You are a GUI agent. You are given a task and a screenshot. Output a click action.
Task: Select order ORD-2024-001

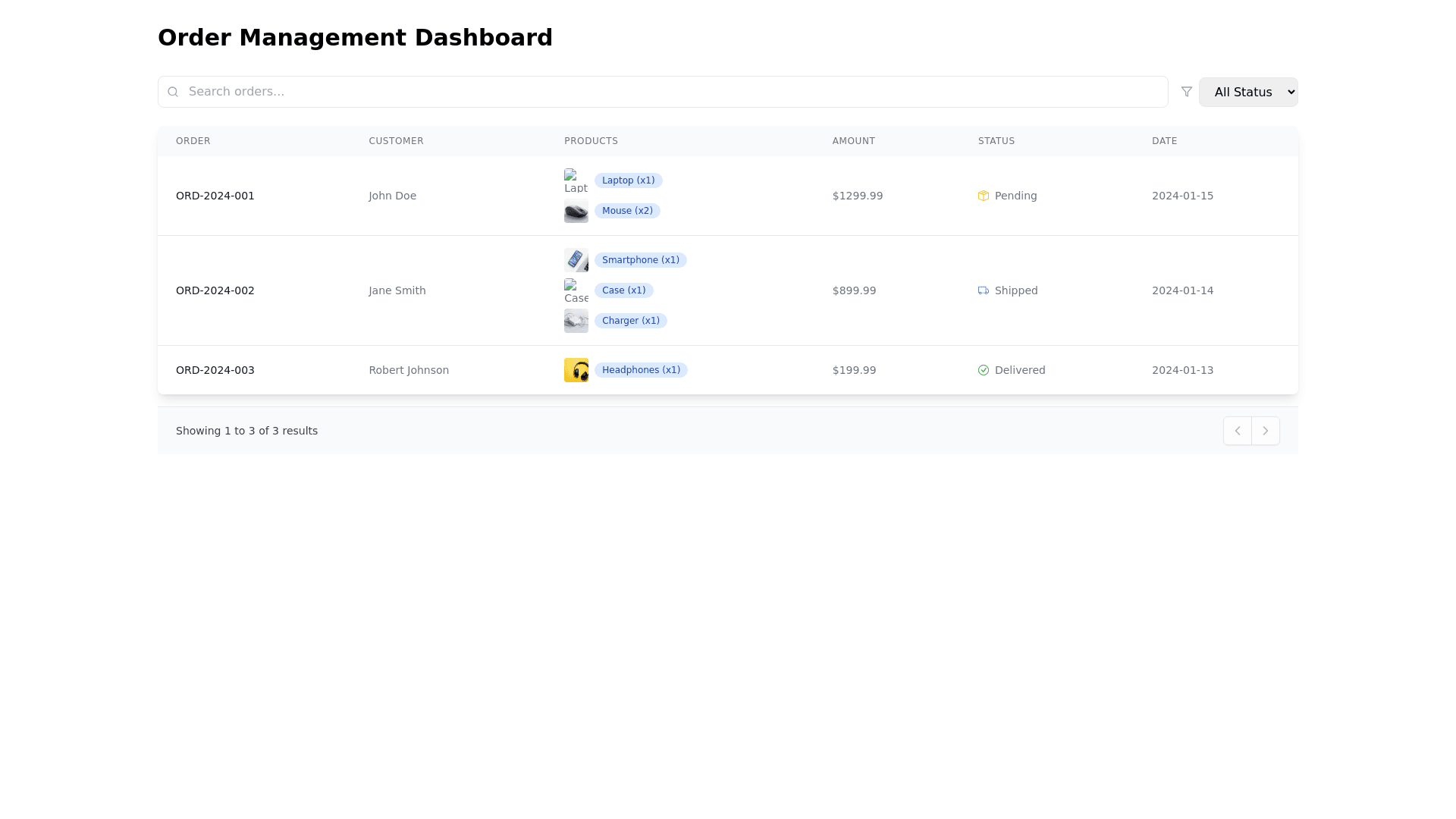point(215,196)
